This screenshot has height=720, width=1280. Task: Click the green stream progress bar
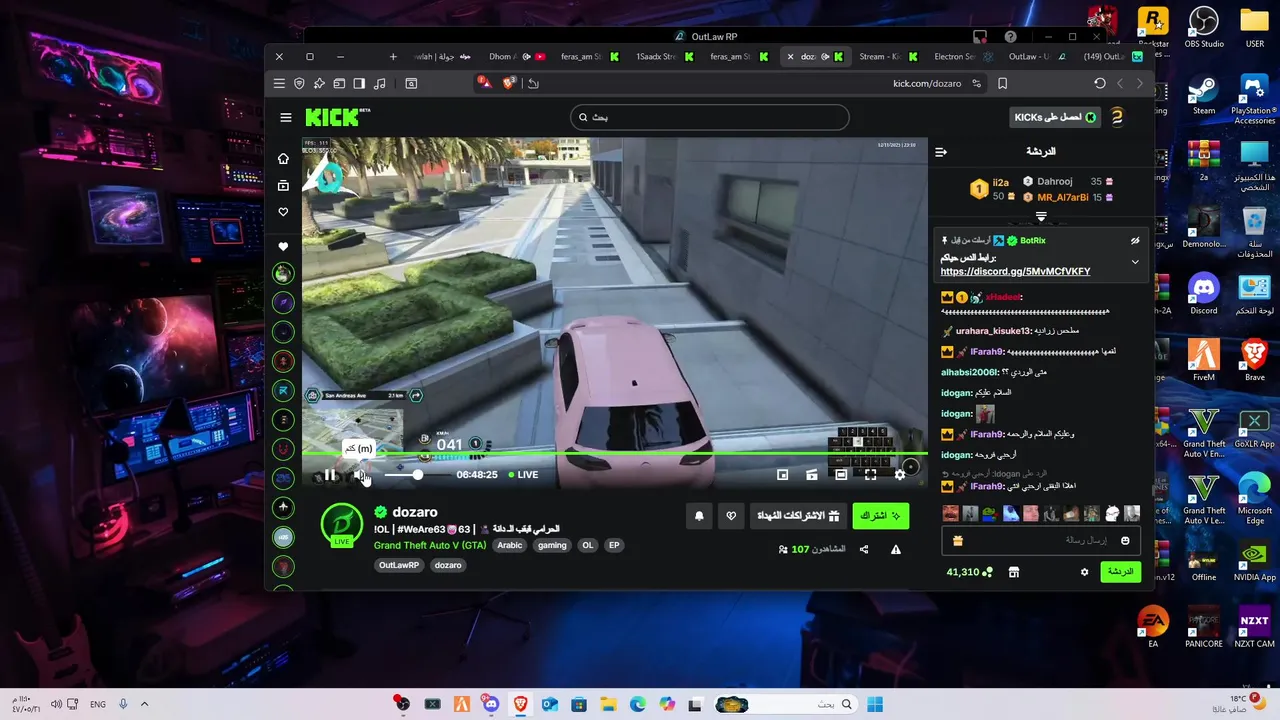614,454
